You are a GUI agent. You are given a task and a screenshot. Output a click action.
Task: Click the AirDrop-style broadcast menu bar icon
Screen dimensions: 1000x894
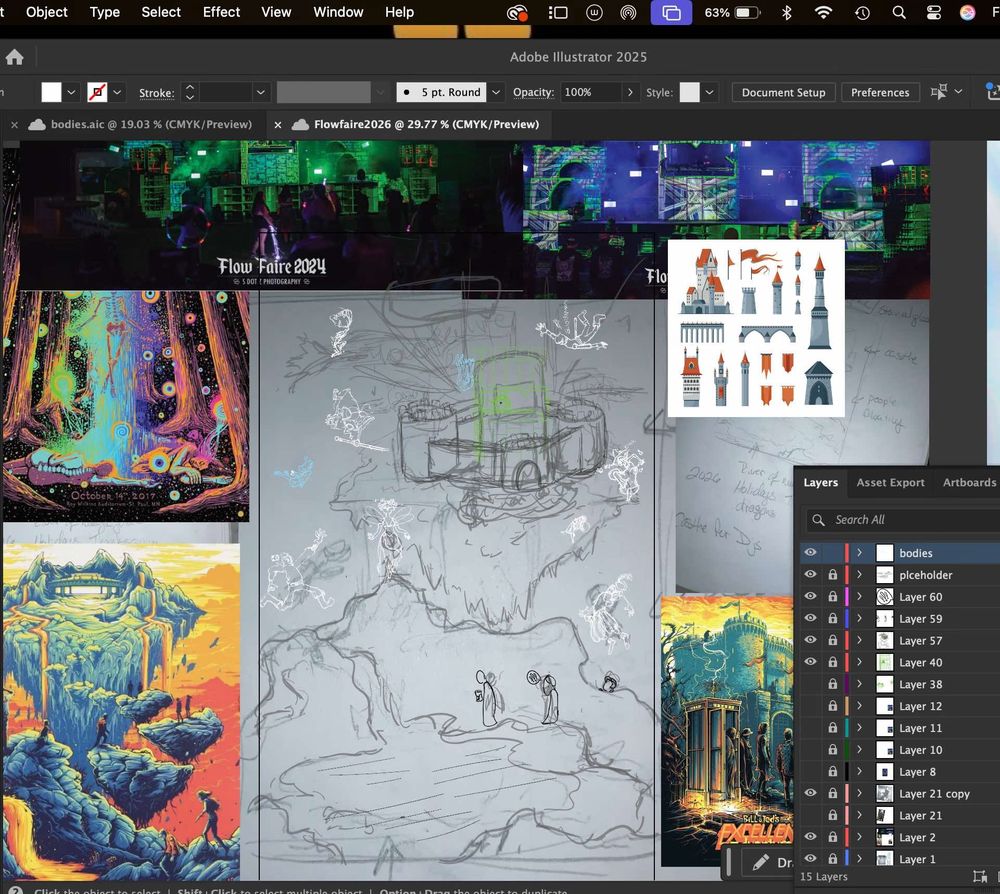pyautogui.click(x=628, y=13)
